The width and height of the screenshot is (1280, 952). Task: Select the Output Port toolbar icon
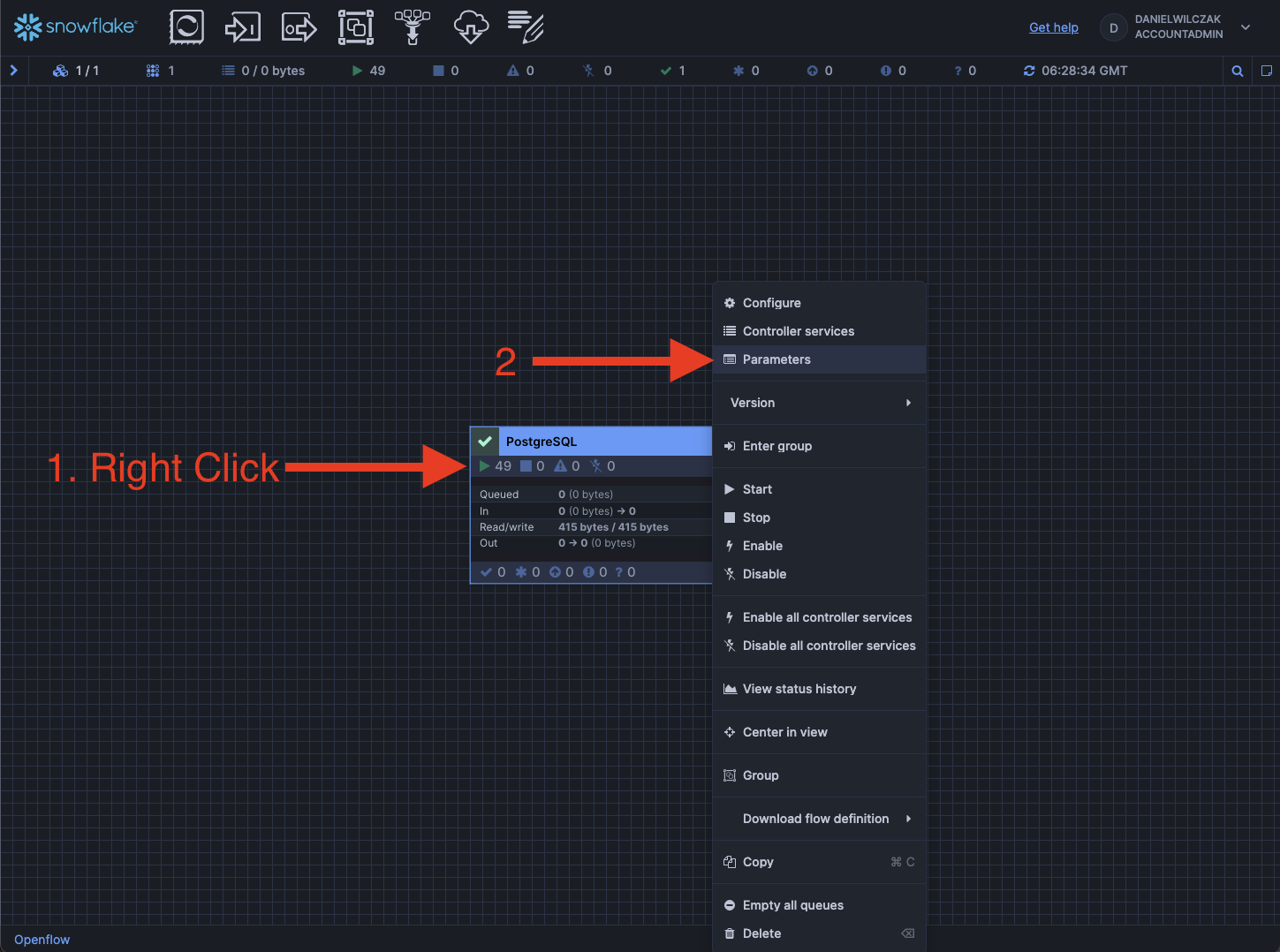point(299,27)
